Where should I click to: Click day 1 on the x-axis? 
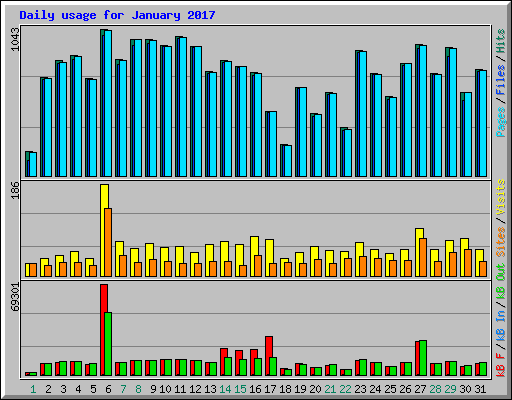[33, 389]
